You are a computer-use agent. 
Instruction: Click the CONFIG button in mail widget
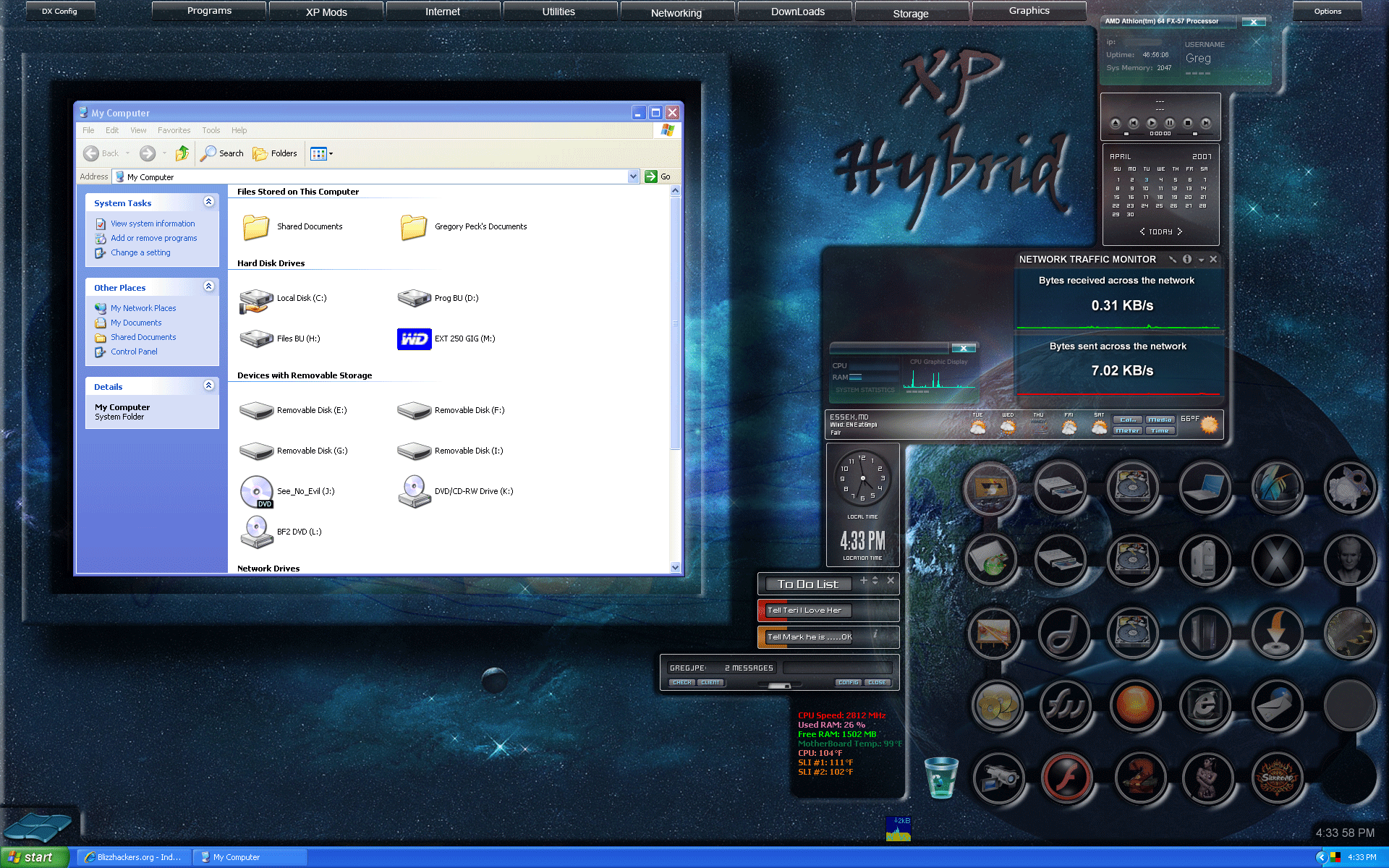tap(849, 682)
